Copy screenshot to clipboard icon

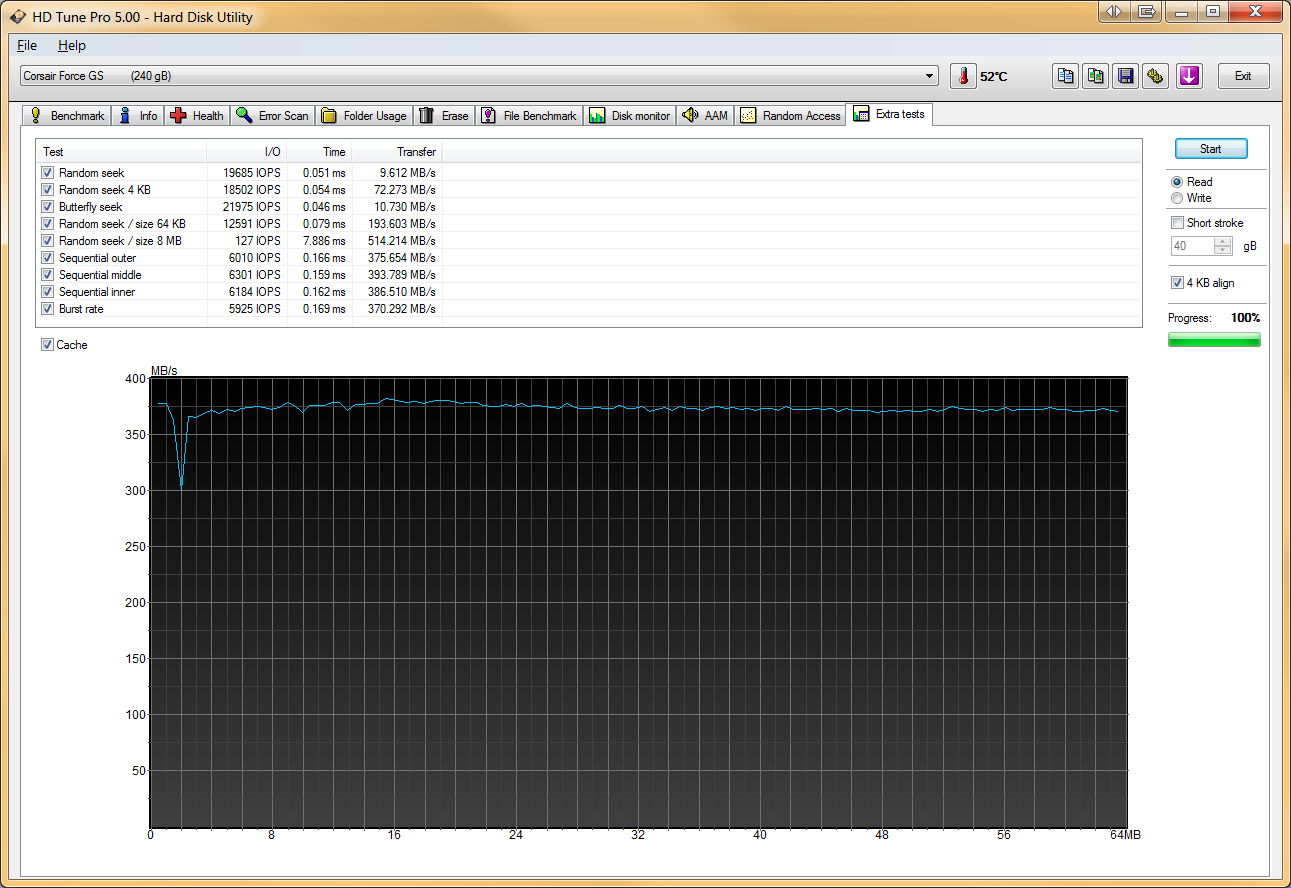[x=1096, y=76]
